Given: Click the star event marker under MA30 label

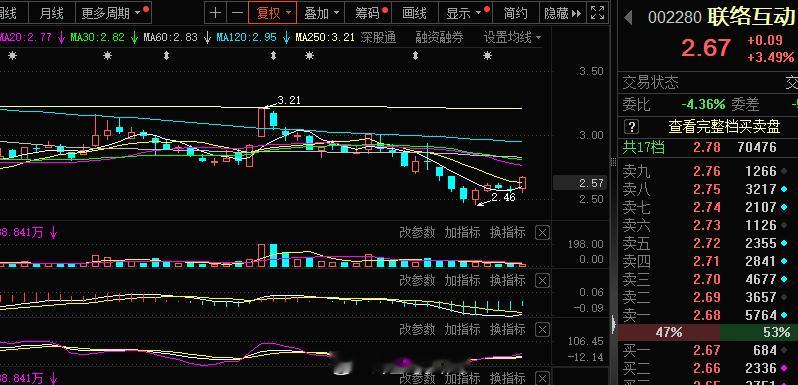Looking at the screenshot, I should 107,56.
